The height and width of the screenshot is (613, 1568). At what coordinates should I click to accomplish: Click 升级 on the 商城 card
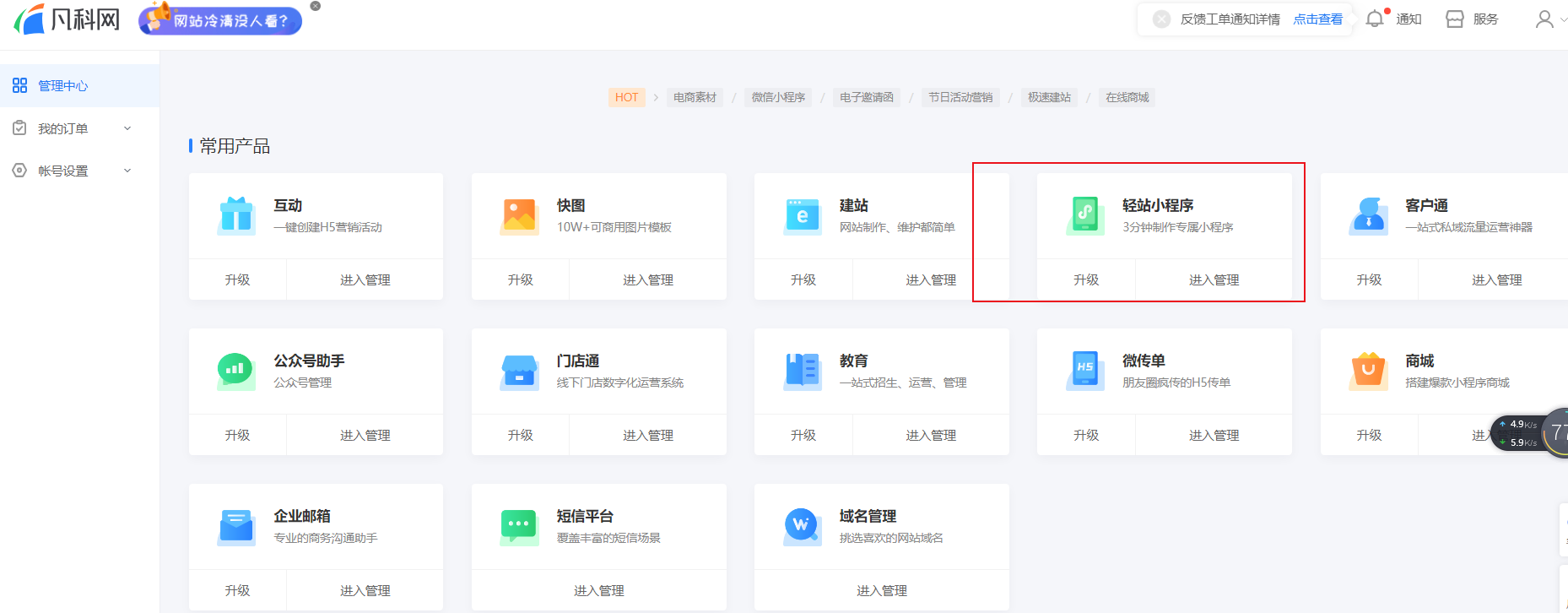(x=1369, y=435)
